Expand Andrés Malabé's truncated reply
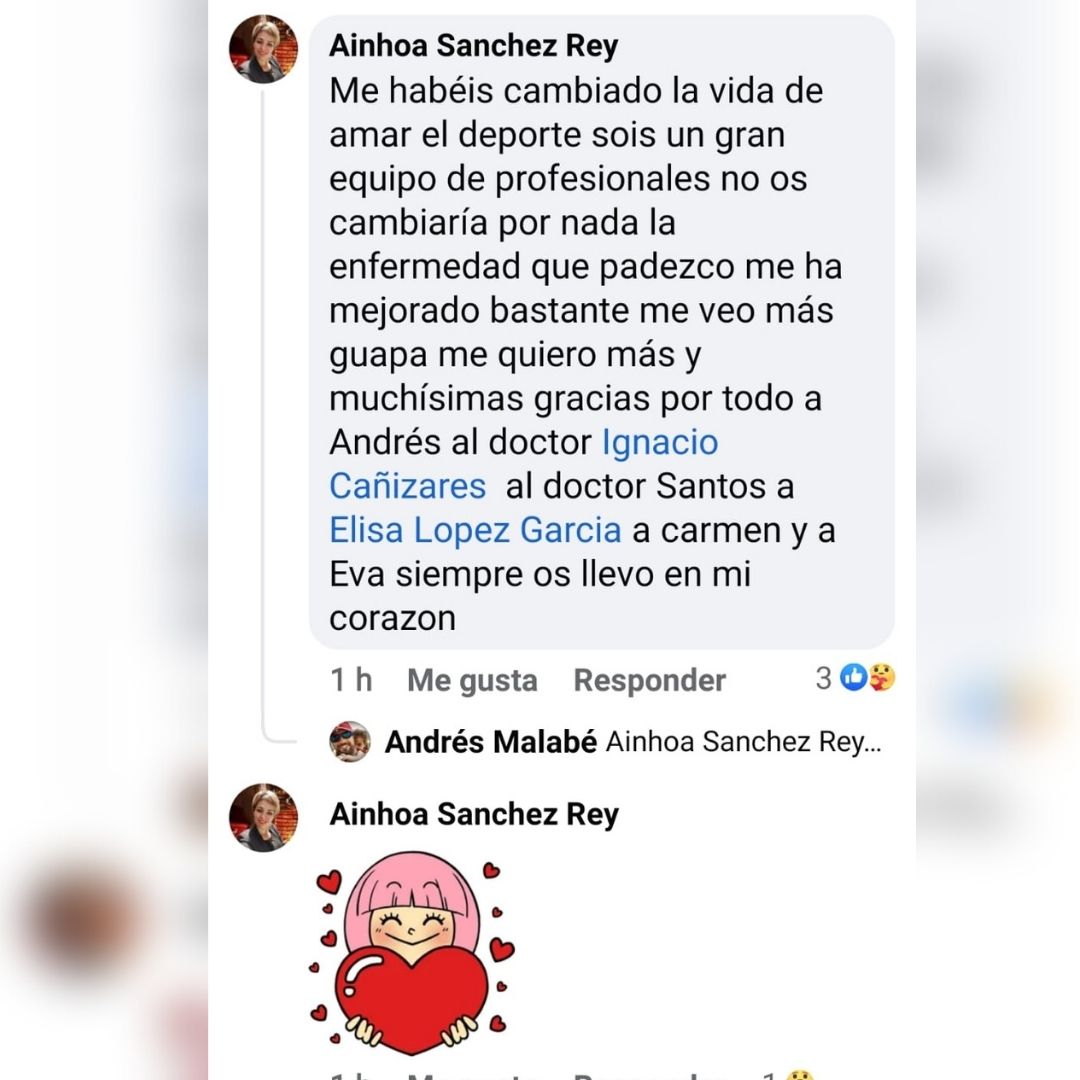 pyautogui.click(x=744, y=742)
